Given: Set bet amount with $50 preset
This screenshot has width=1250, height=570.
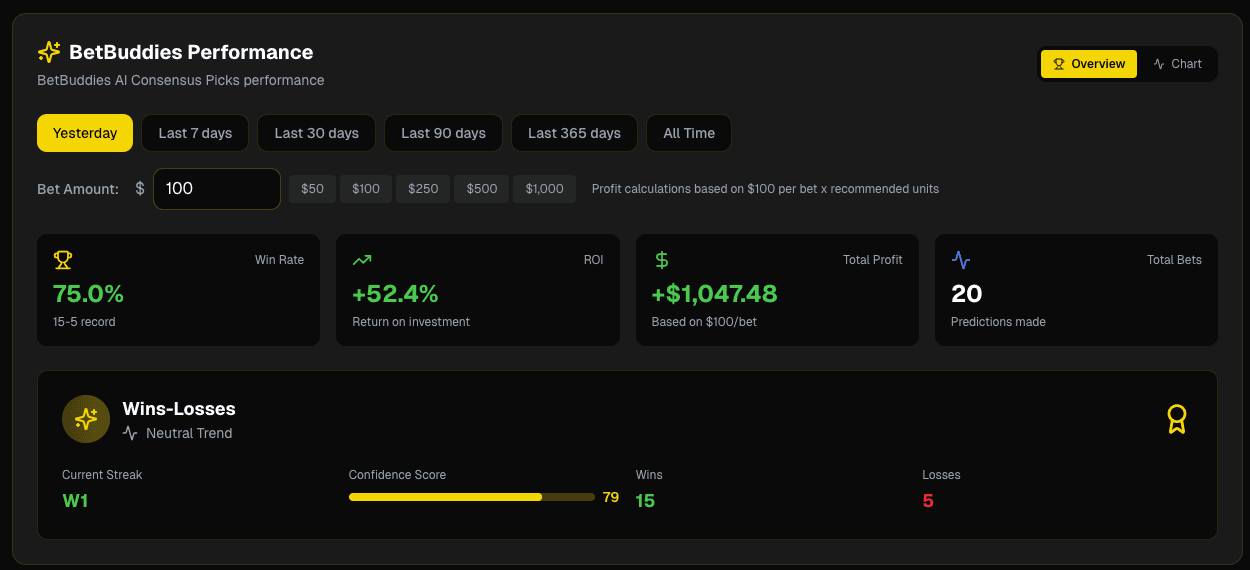Looking at the screenshot, I should click(x=313, y=189).
